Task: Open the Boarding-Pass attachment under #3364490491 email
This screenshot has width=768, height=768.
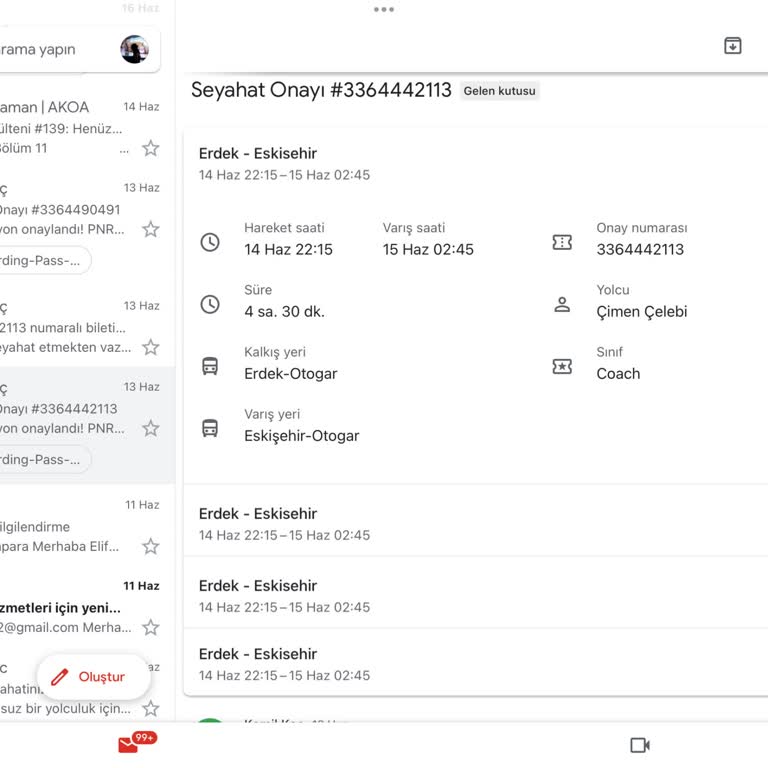Action: [44, 261]
